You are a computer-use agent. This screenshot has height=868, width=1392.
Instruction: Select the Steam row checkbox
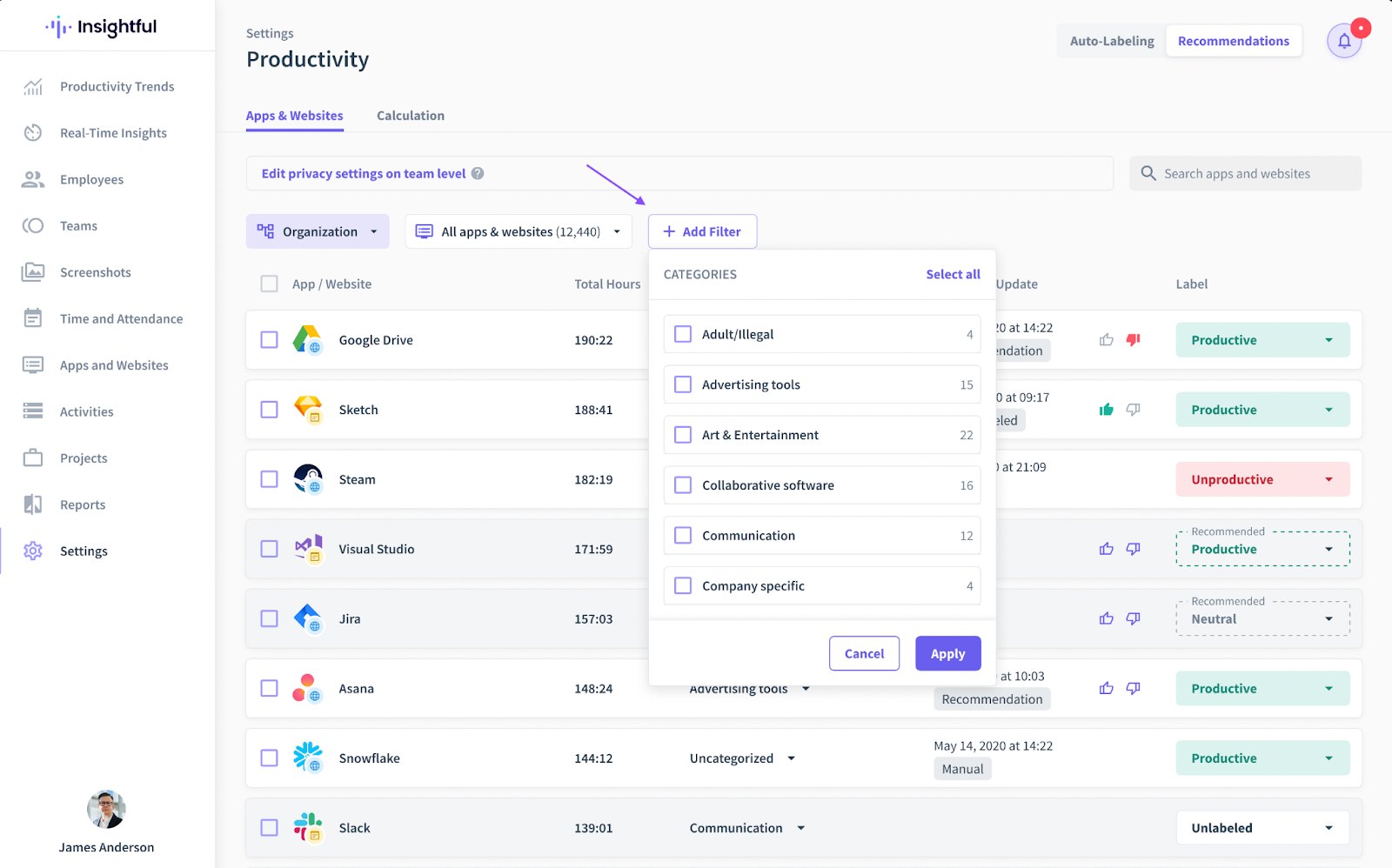(270, 479)
